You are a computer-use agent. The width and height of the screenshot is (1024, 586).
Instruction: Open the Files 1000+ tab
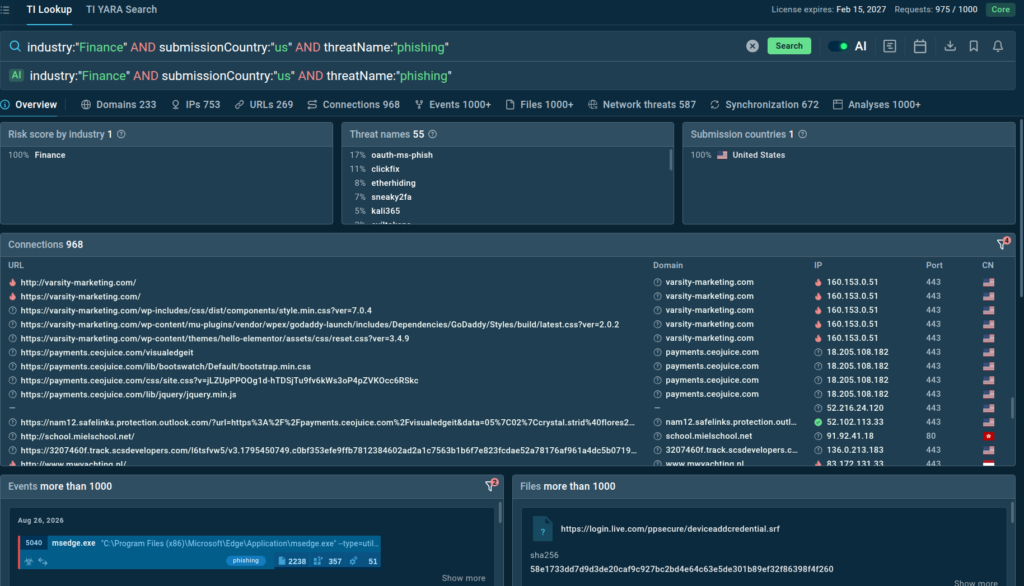pos(539,105)
